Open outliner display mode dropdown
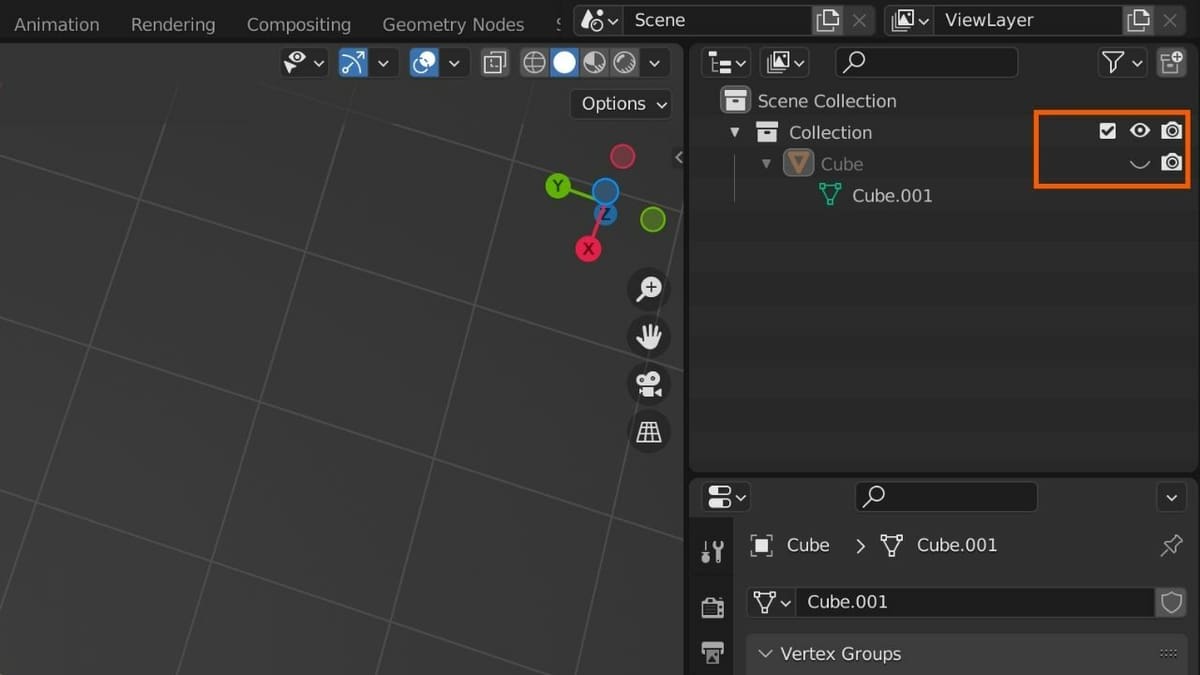This screenshot has width=1200, height=675. coord(784,63)
